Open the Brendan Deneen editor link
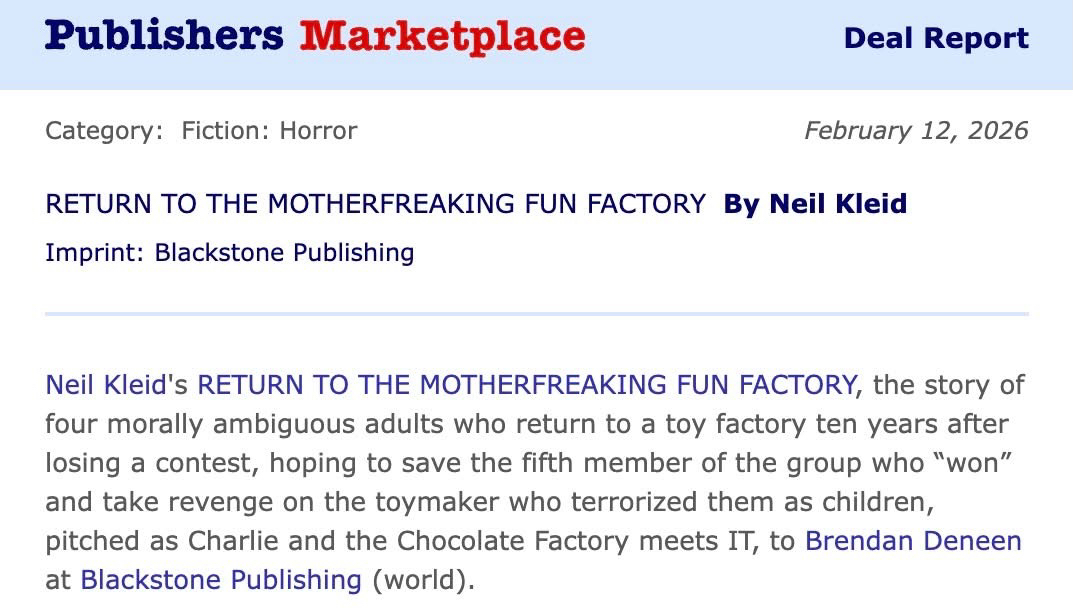This screenshot has width=1073, height=610. point(913,541)
